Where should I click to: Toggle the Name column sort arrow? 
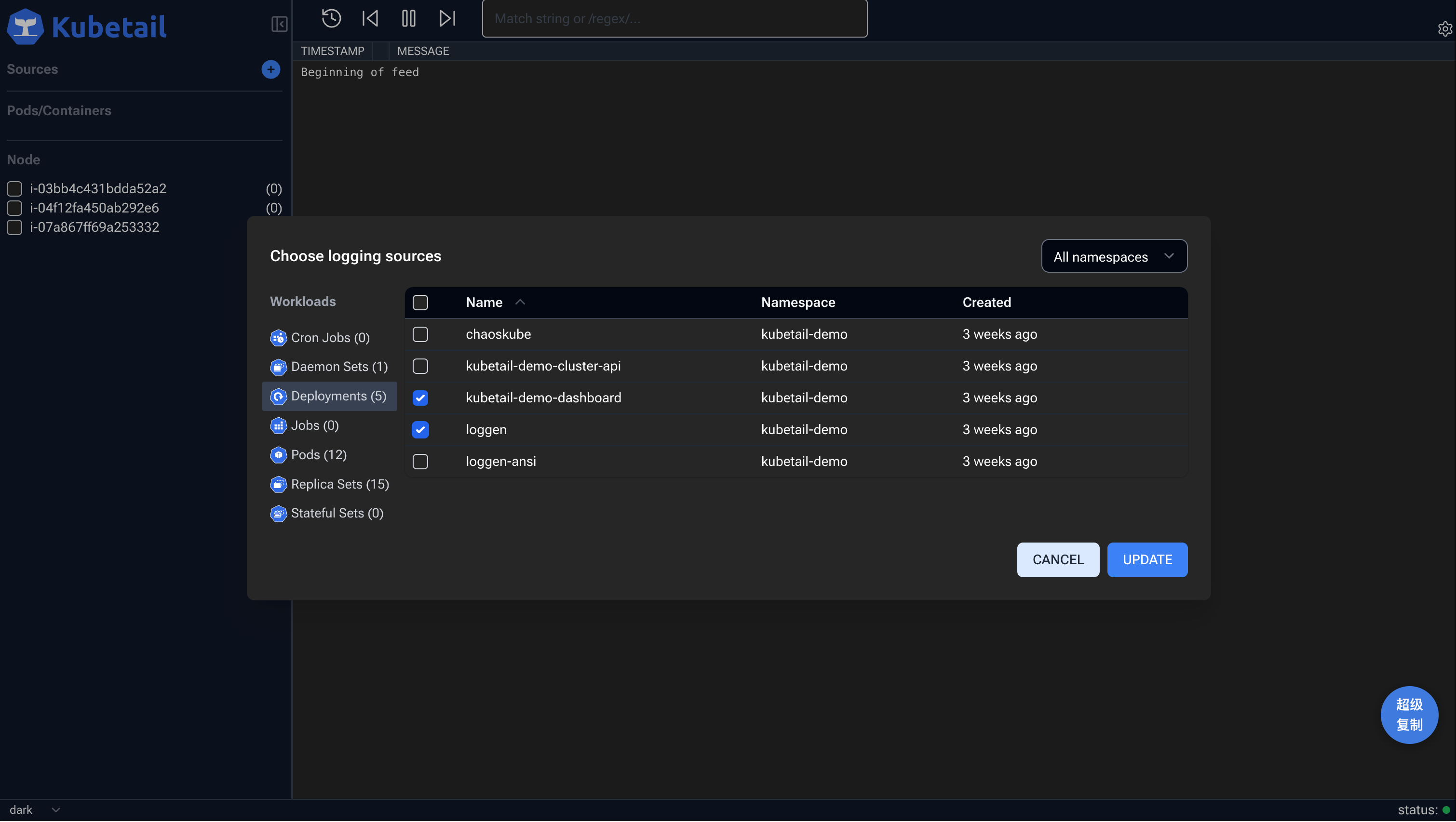[x=520, y=302]
